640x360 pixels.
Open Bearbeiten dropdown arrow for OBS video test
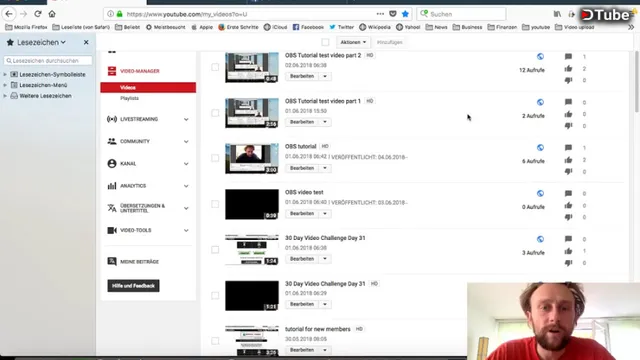click(x=325, y=213)
